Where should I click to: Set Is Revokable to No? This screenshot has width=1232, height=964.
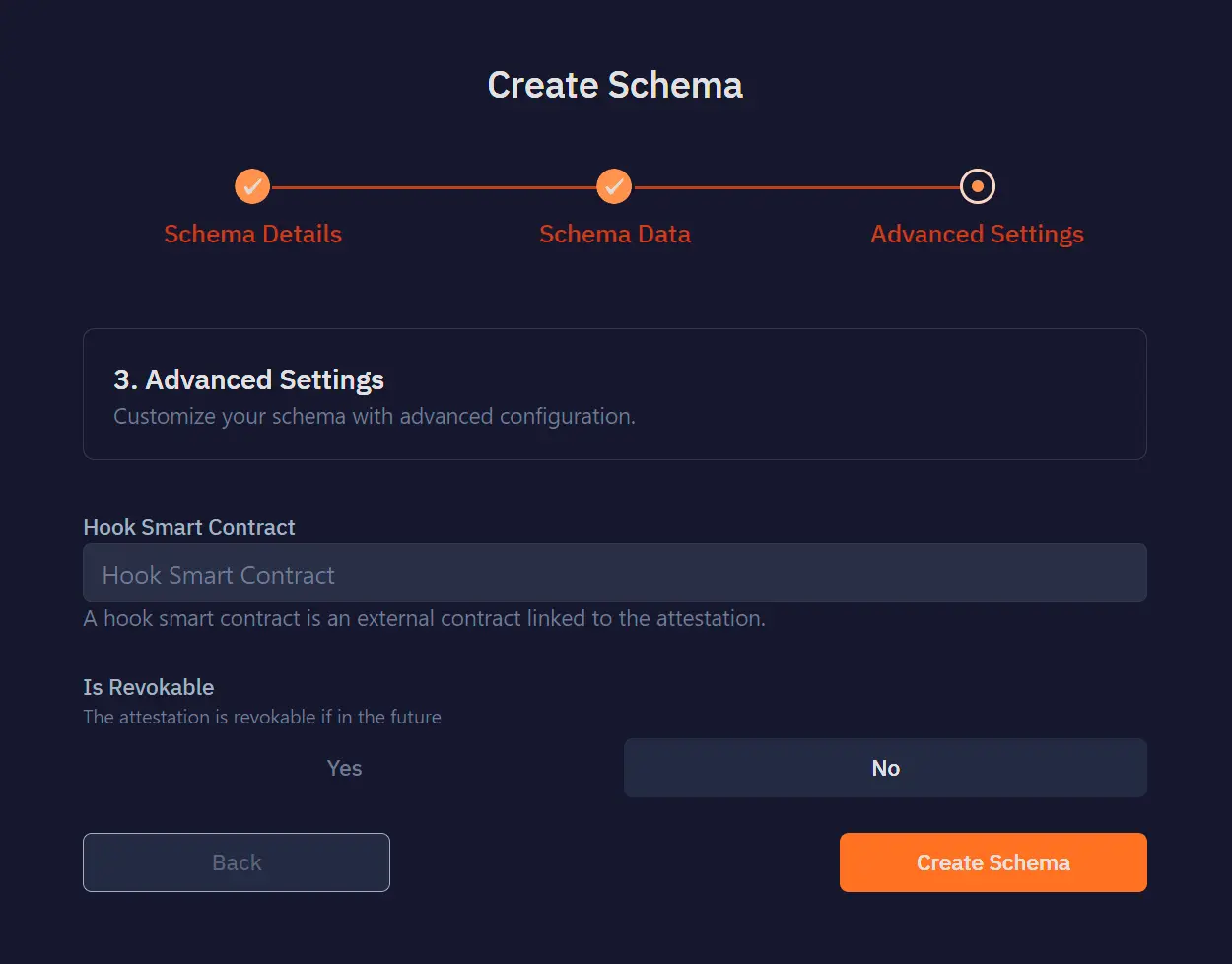[885, 769]
